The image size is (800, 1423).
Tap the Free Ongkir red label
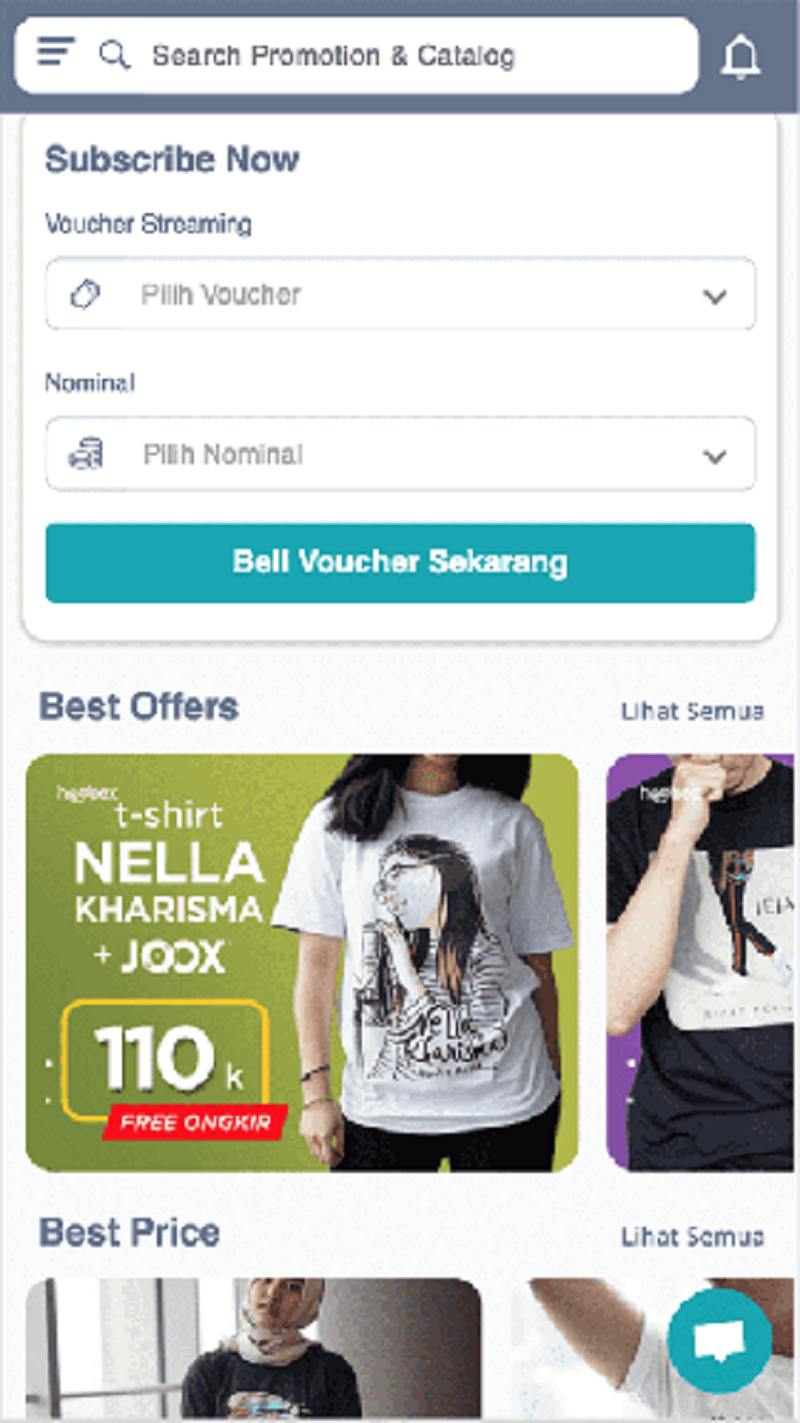coord(195,1122)
